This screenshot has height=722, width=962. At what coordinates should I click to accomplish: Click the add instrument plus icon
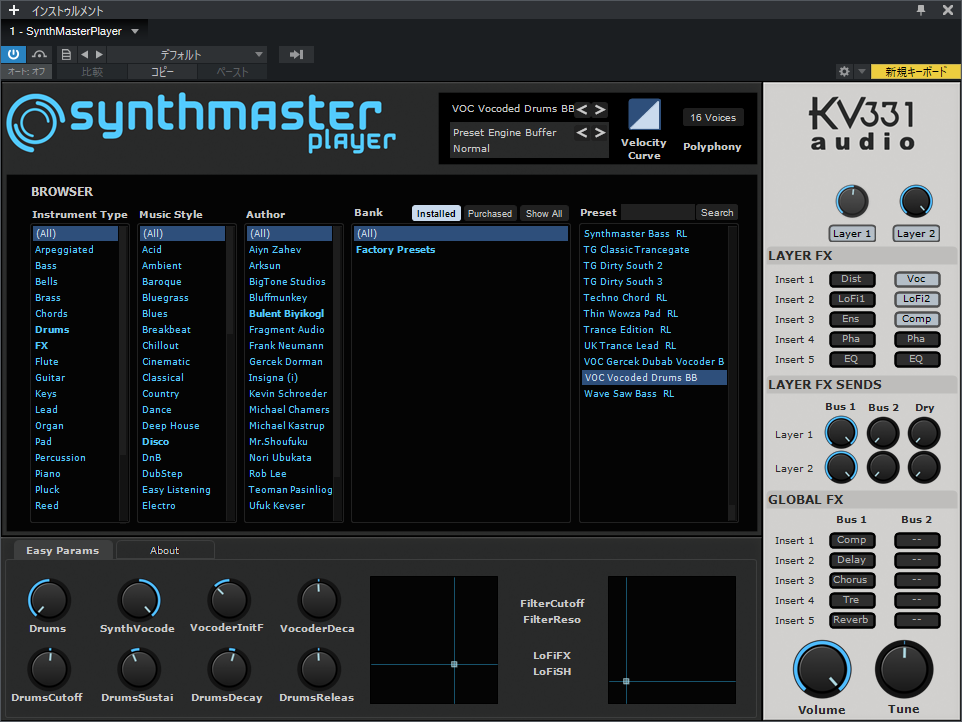(13, 10)
